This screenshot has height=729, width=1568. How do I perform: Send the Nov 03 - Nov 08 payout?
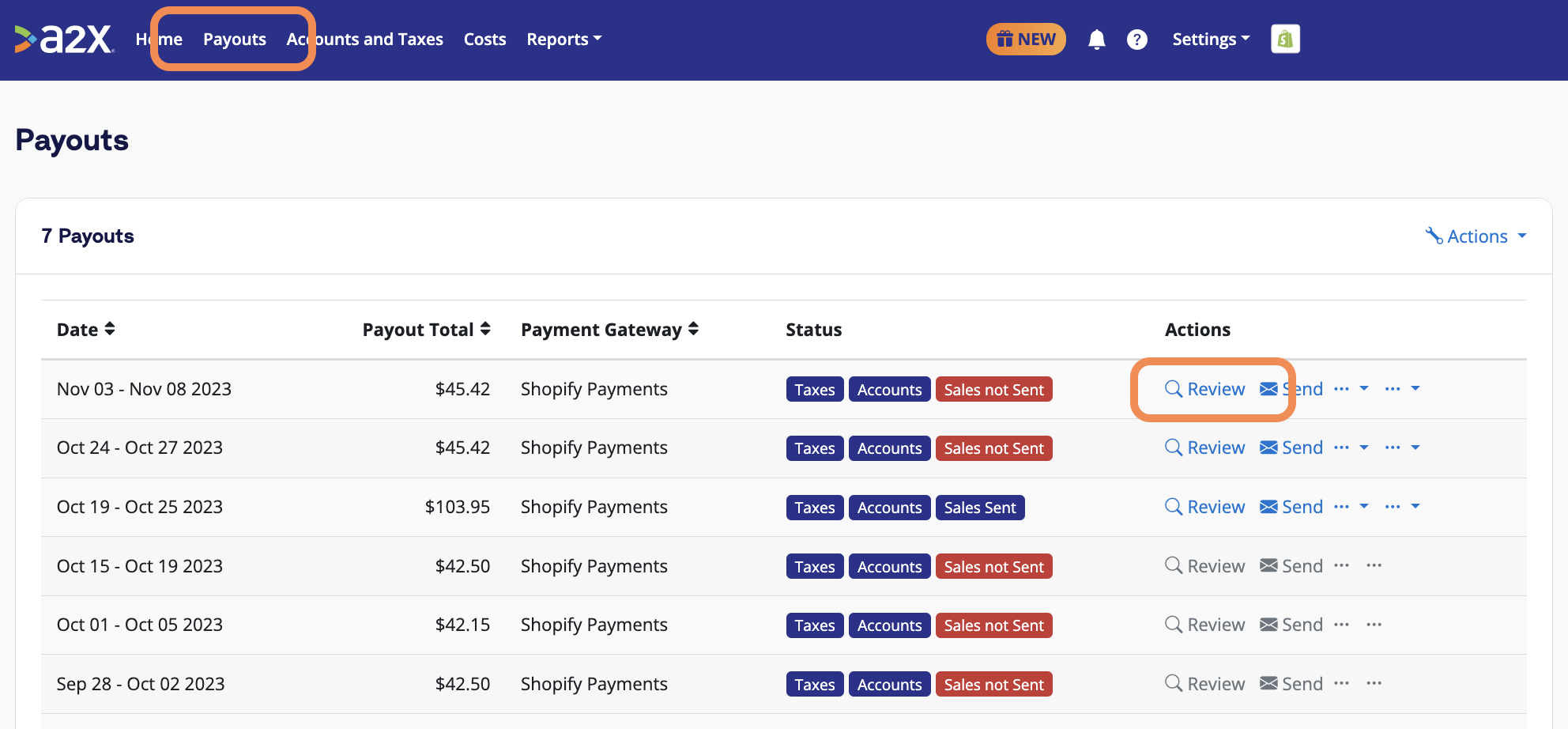point(1291,389)
